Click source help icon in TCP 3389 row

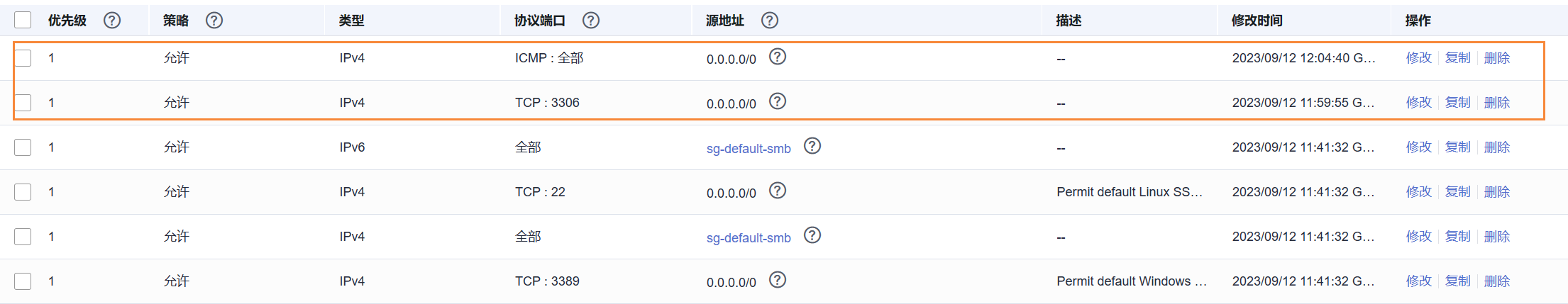click(x=778, y=280)
